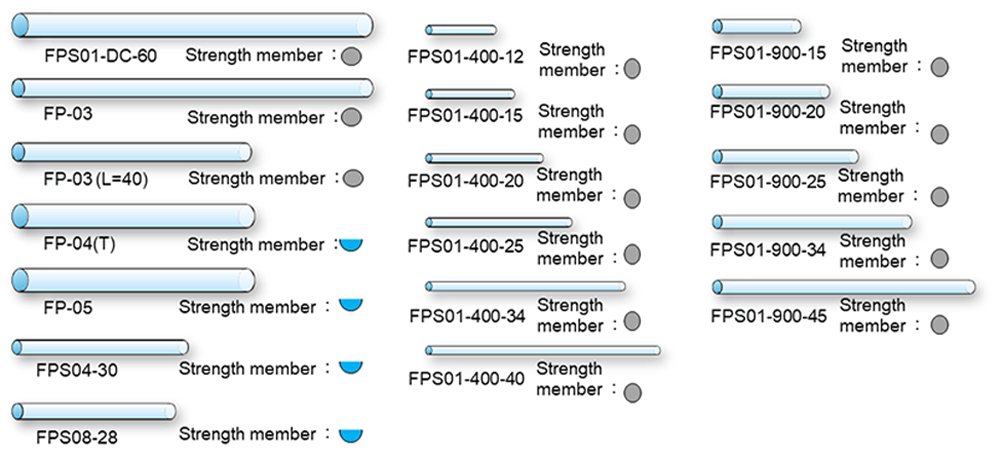Viewport: 1000px width, 459px height.
Task: Click the blue semicircle beside FPS04-30
Action: point(350,367)
